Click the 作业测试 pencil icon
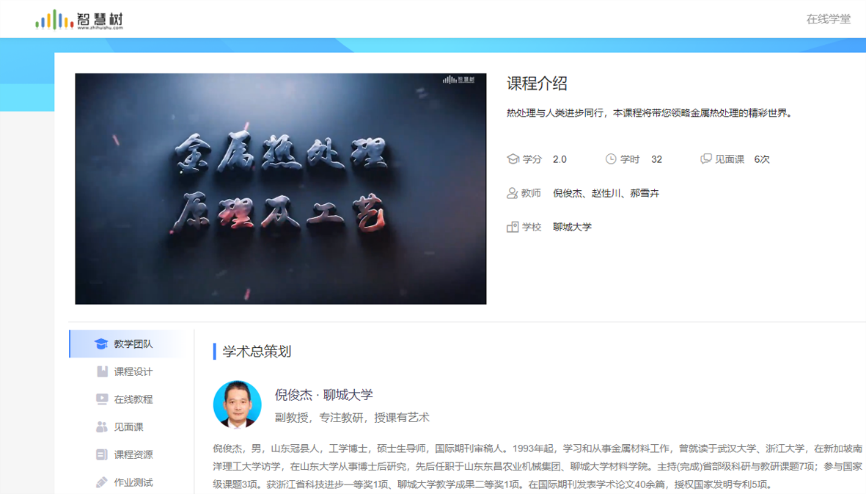This screenshot has height=494, width=866. pos(102,482)
